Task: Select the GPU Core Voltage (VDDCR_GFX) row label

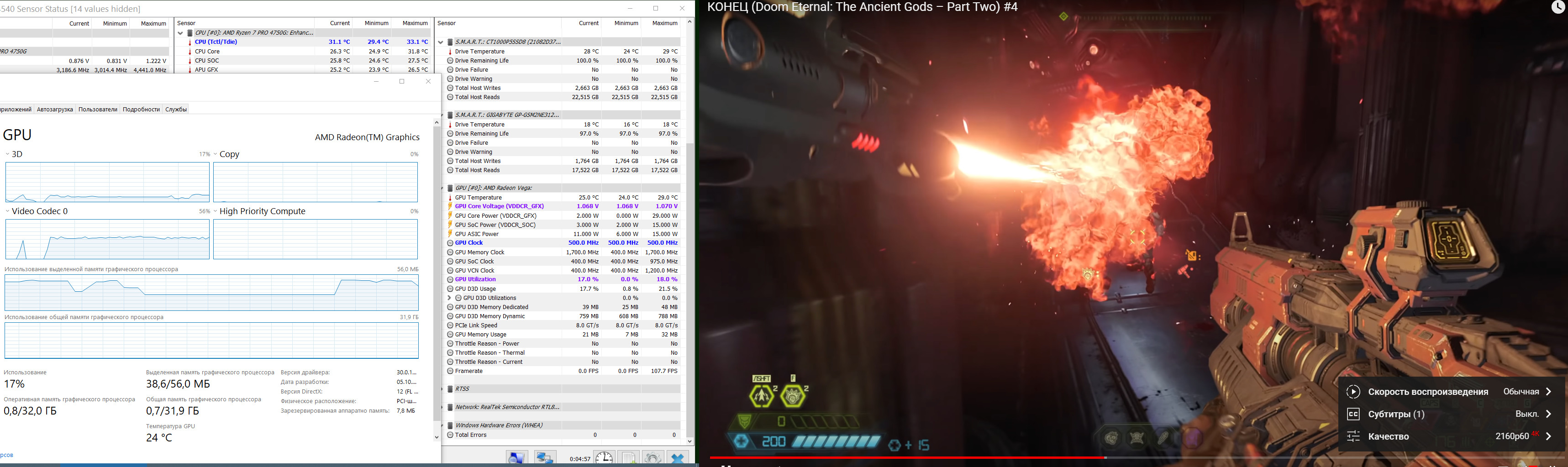Action: click(500, 206)
